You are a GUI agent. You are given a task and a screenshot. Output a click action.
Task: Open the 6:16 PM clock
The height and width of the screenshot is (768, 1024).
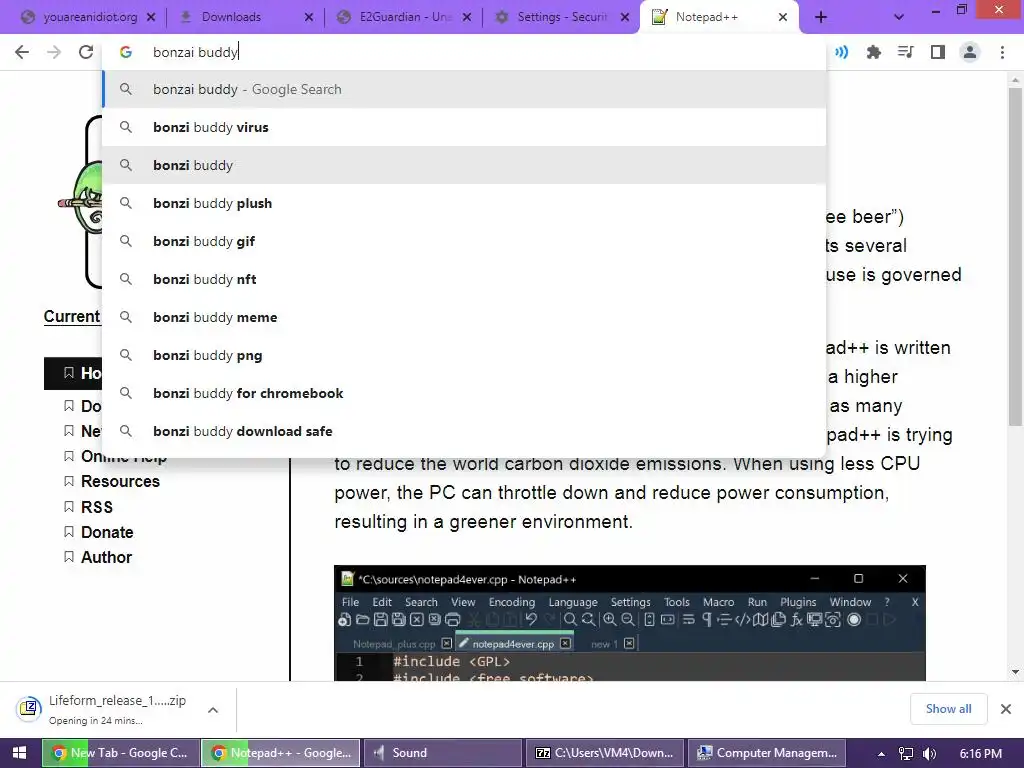click(x=980, y=754)
